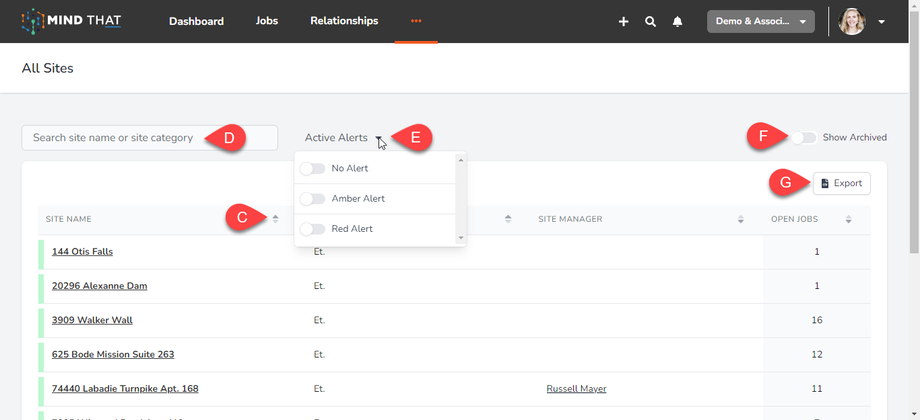Viewport: 920px width, 420px height.
Task: Open the 144 Otis Falls site link
Action: pyautogui.click(x=82, y=251)
